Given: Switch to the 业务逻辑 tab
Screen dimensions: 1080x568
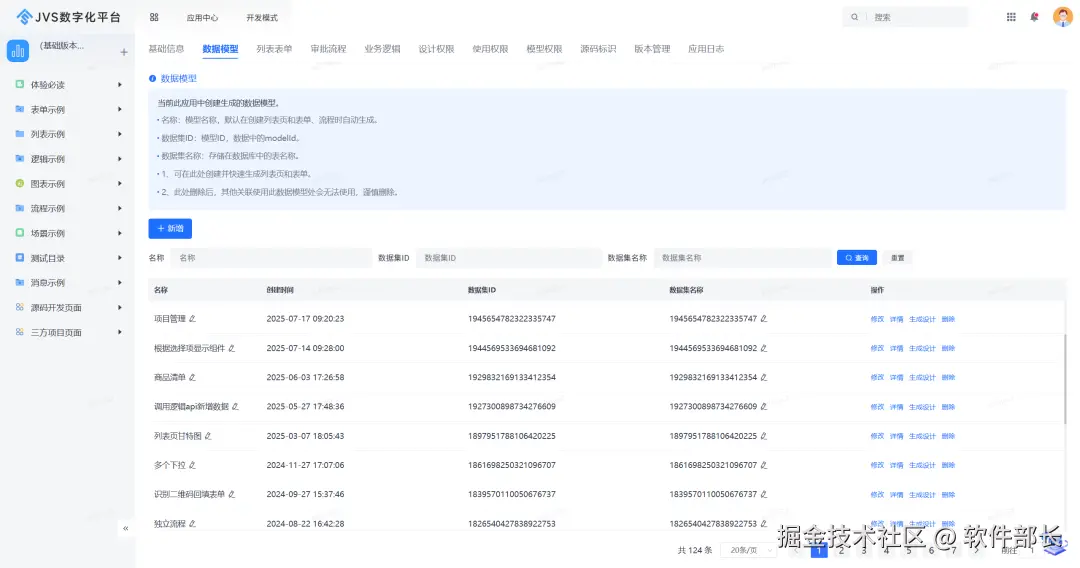Looking at the screenshot, I should (x=382, y=49).
